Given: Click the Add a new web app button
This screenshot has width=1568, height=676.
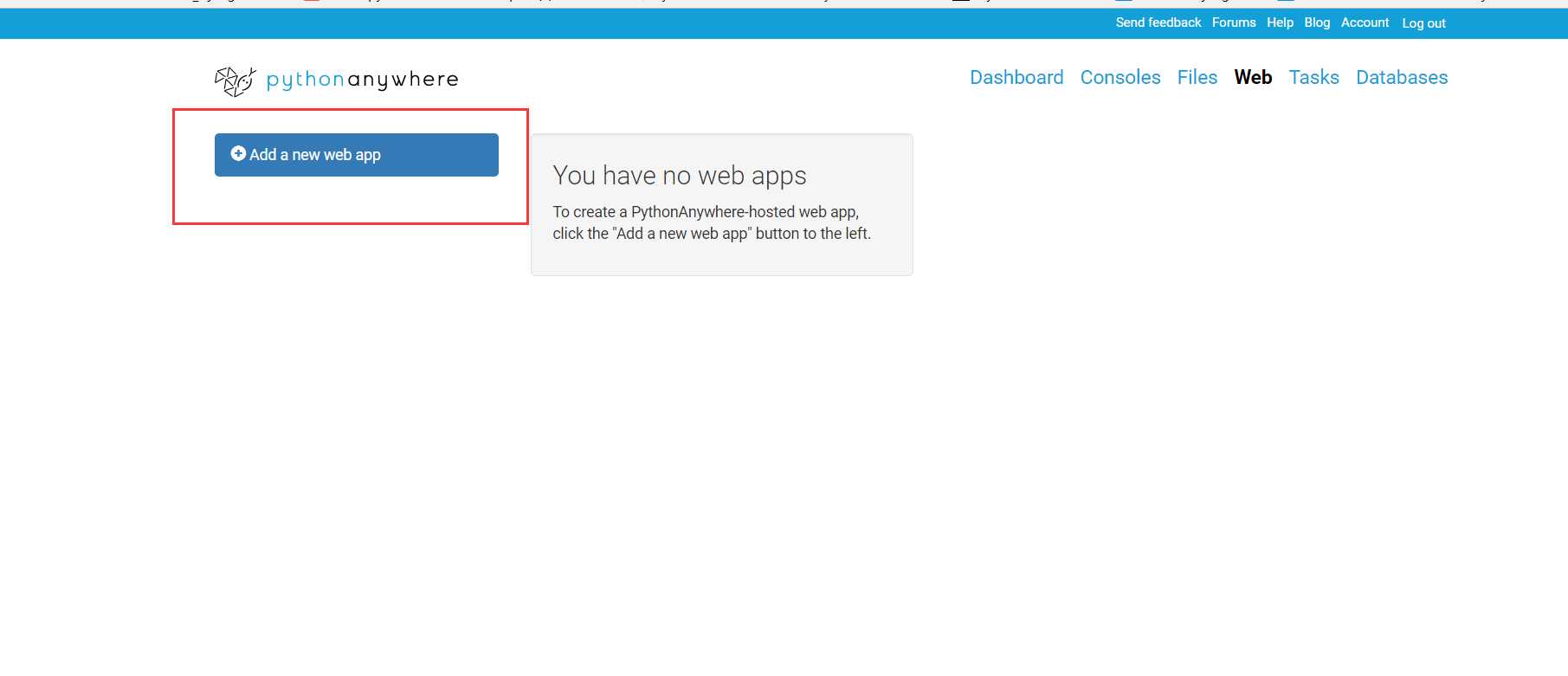Looking at the screenshot, I should click(357, 155).
